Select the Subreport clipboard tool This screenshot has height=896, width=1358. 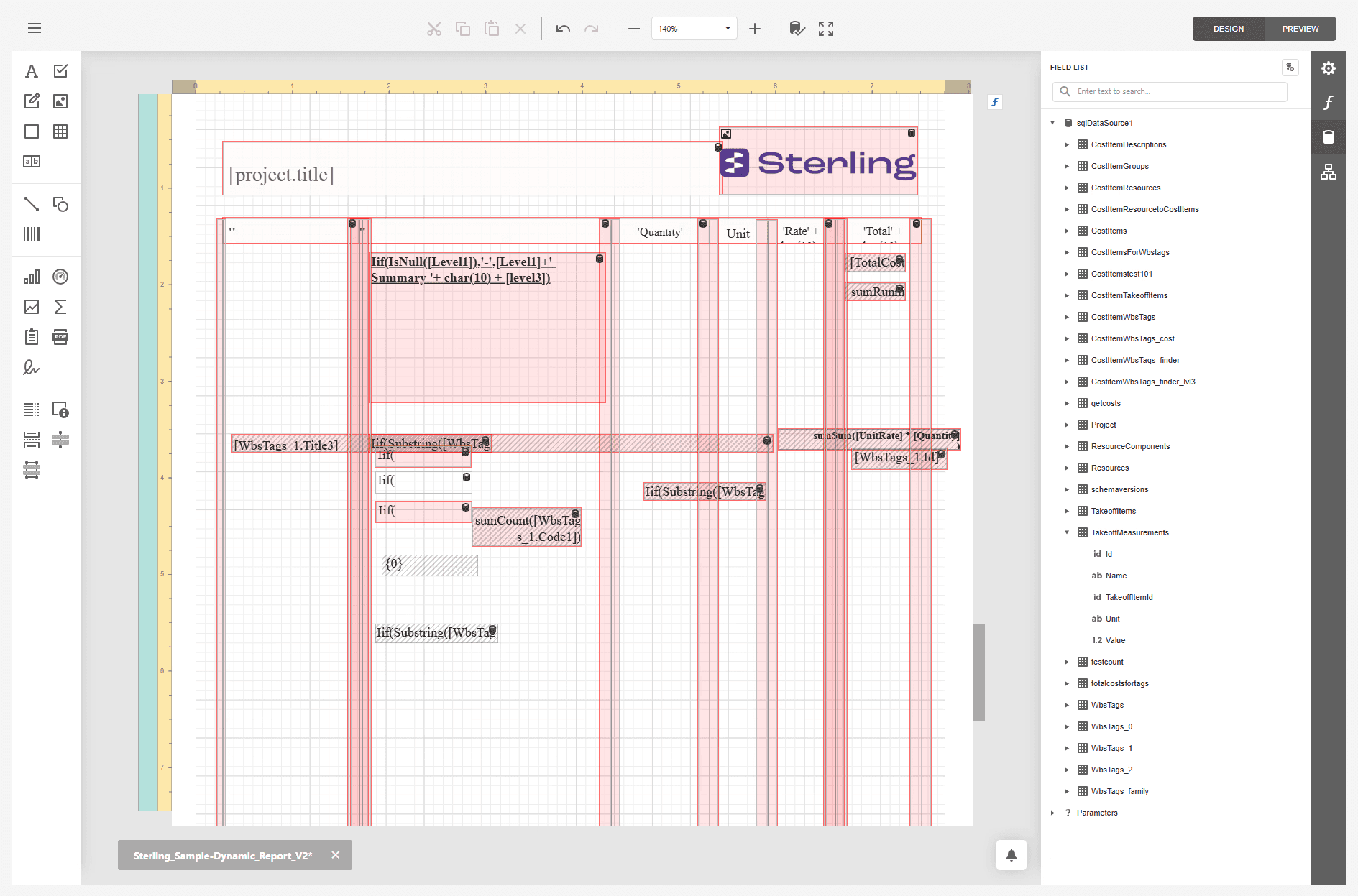(32, 337)
